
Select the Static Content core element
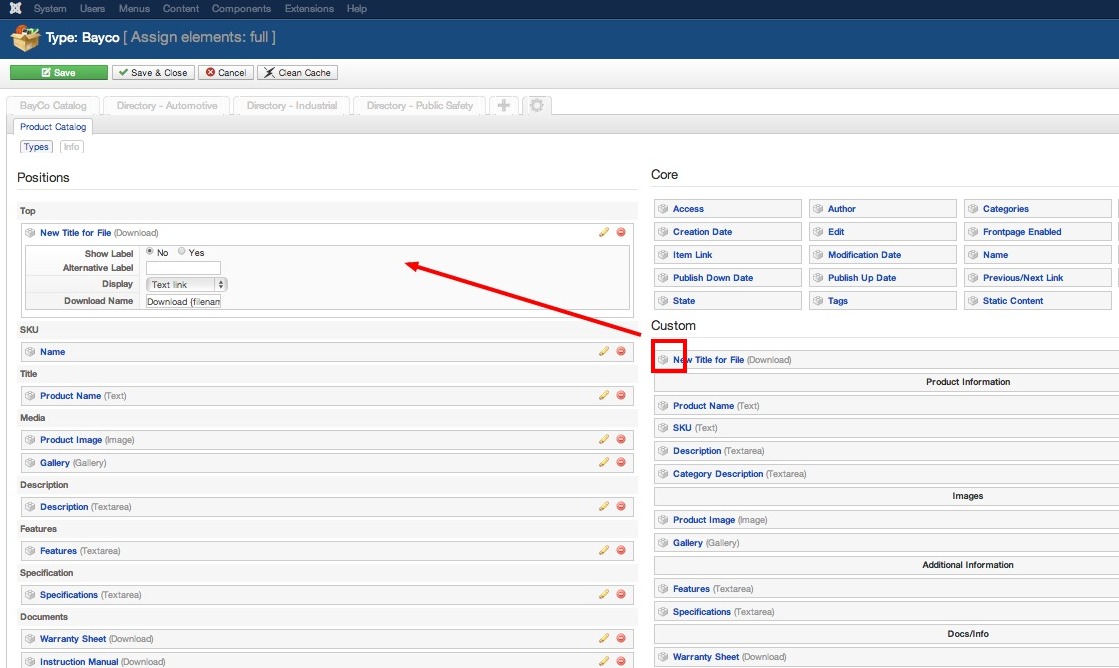1038,300
